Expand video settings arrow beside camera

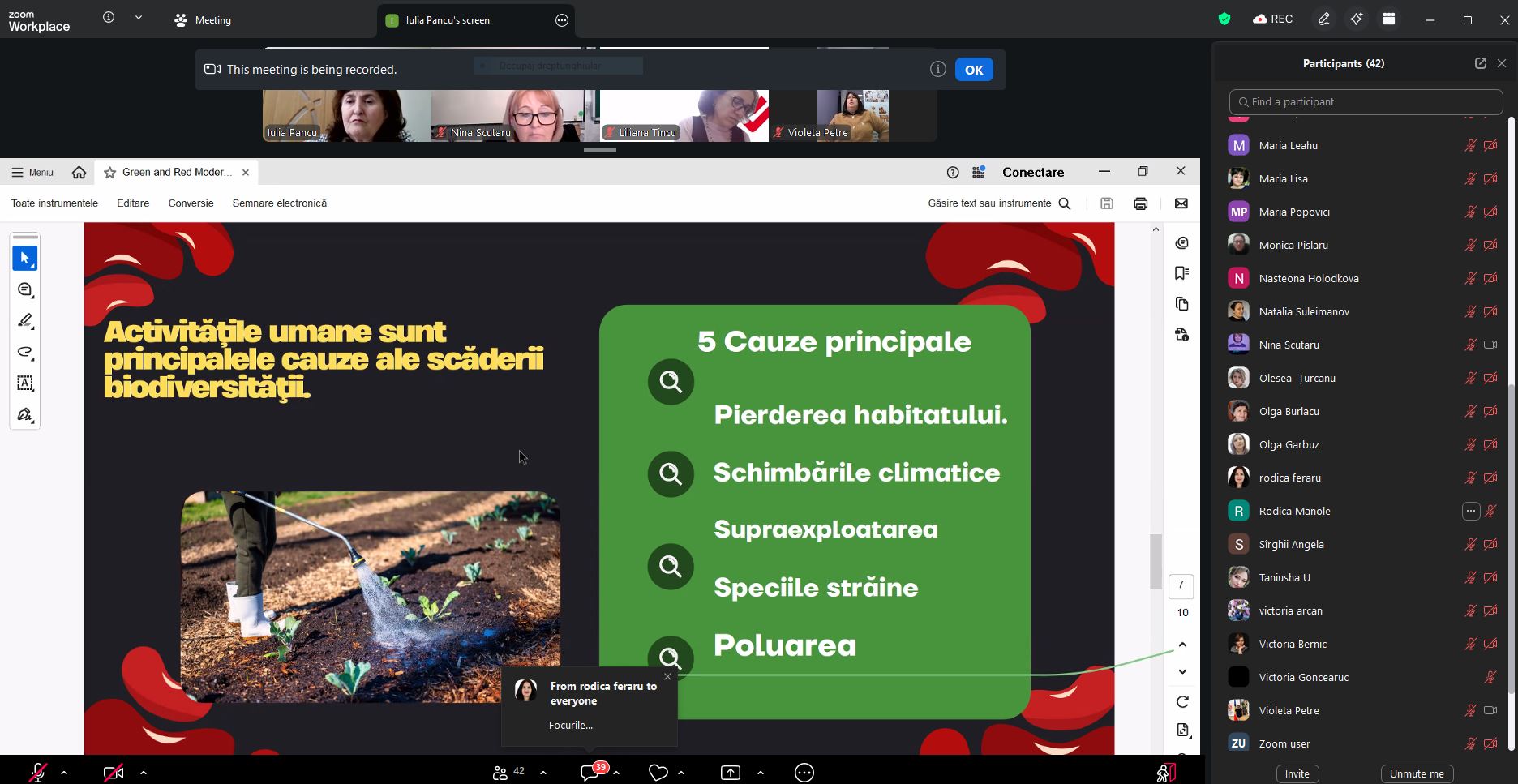pyautogui.click(x=144, y=773)
